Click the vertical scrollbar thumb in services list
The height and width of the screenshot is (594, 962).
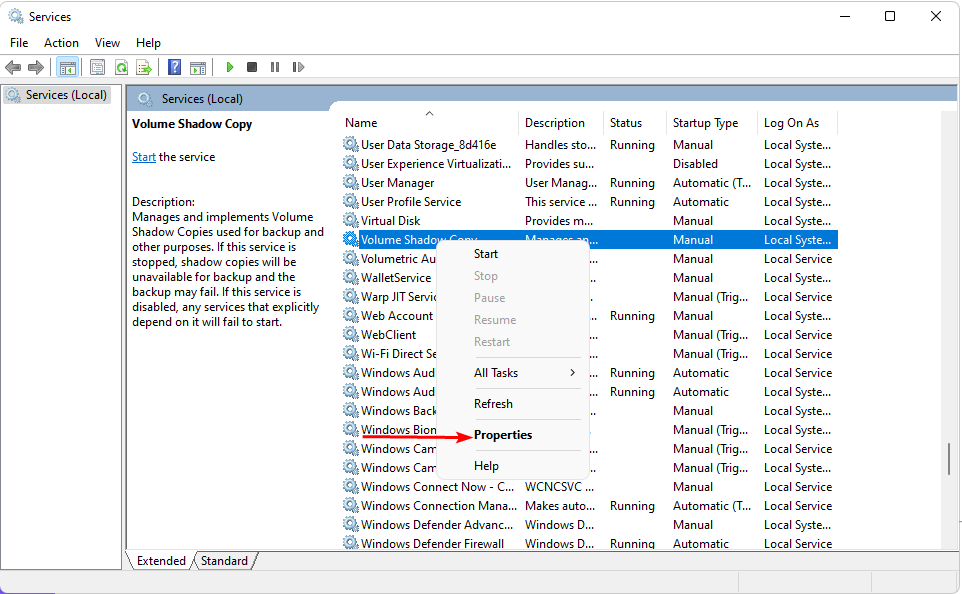click(949, 459)
